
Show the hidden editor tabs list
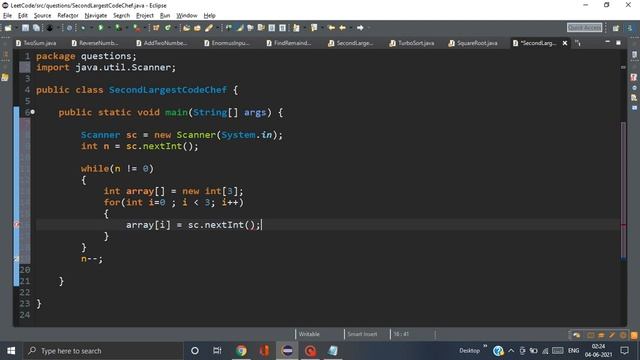pyautogui.click(x=578, y=43)
